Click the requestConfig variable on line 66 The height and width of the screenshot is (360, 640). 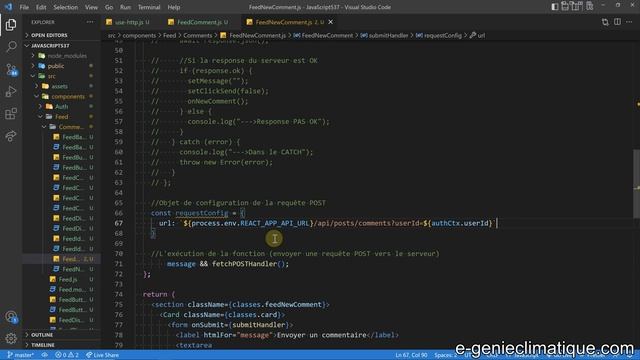click(x=202, y=213)
